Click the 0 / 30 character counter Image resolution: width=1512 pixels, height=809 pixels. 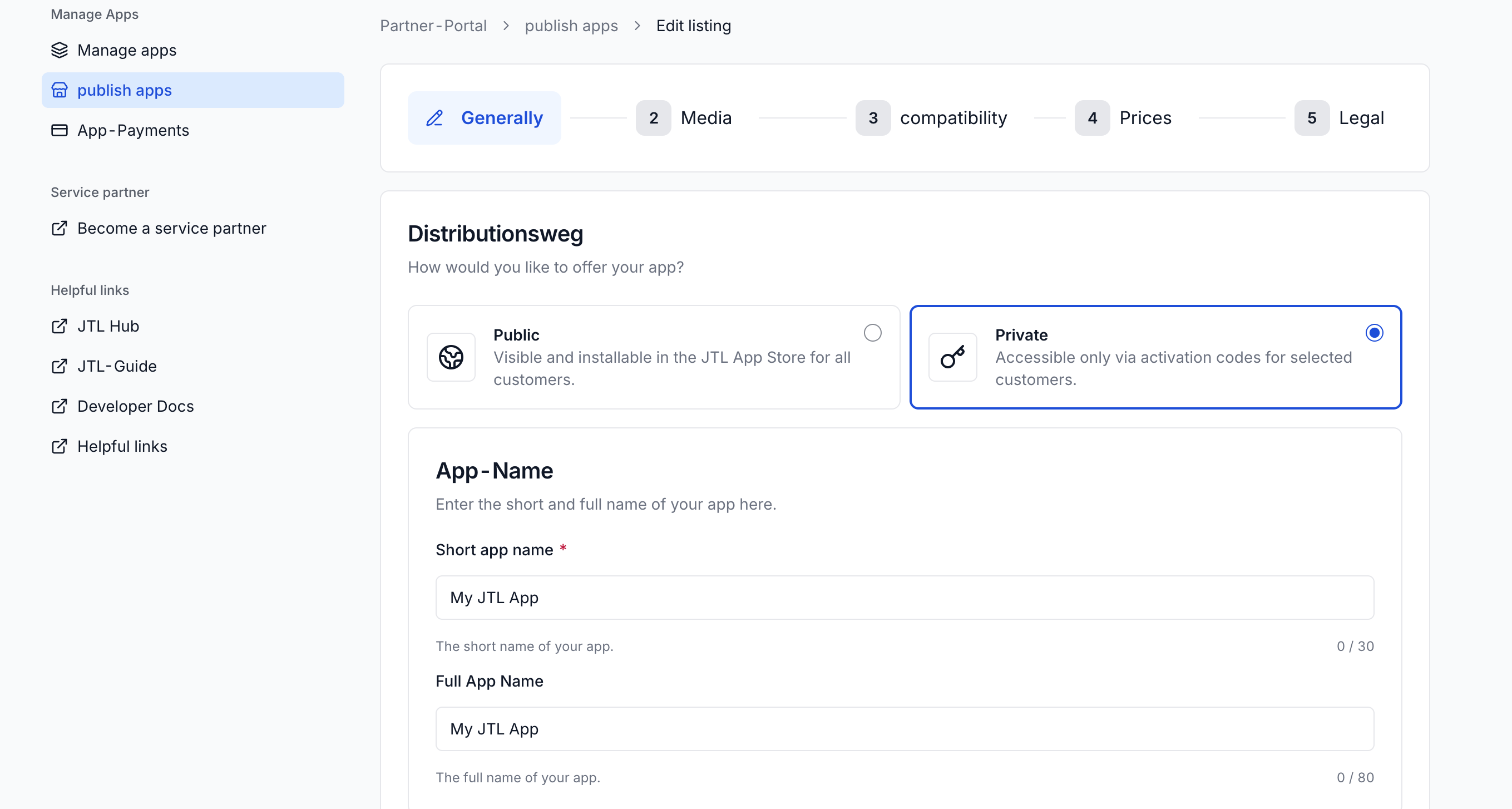pos(1355,646)
